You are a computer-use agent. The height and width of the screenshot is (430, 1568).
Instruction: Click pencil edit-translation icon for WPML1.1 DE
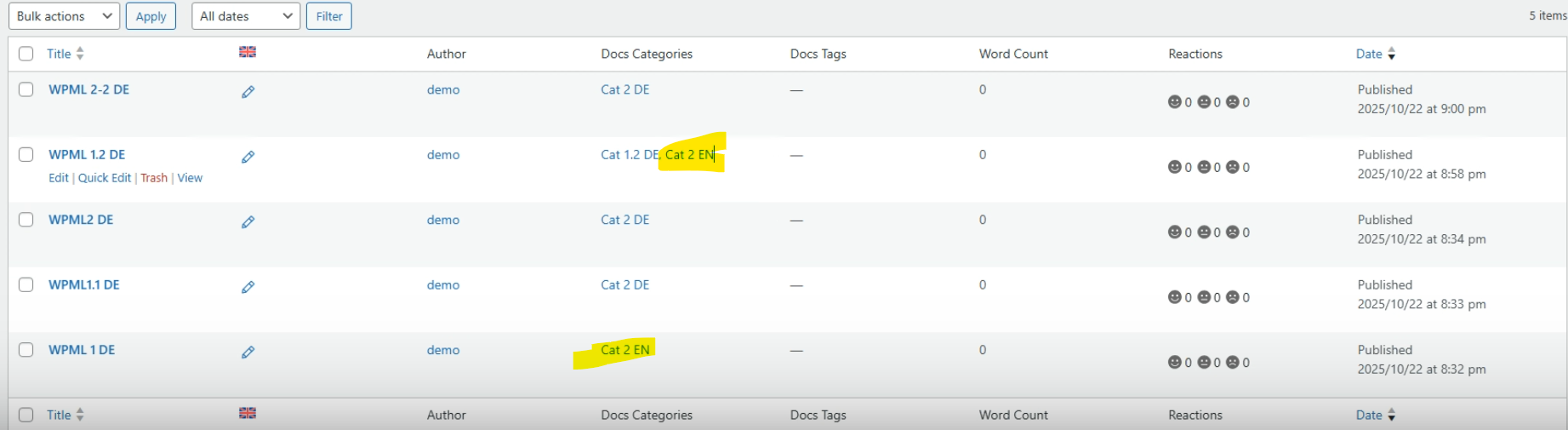[x=248, y=287]
